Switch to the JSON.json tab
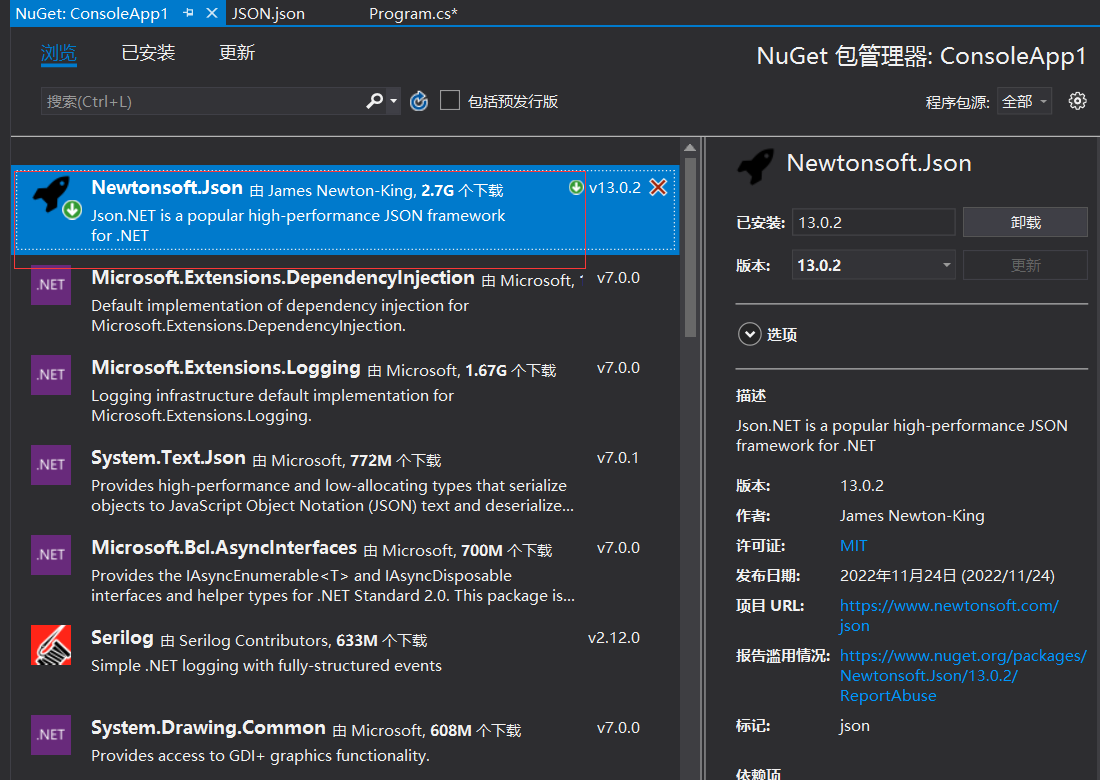Image resolution: width=1100 pixels, height=780 pixels. [x=268, y=13]
